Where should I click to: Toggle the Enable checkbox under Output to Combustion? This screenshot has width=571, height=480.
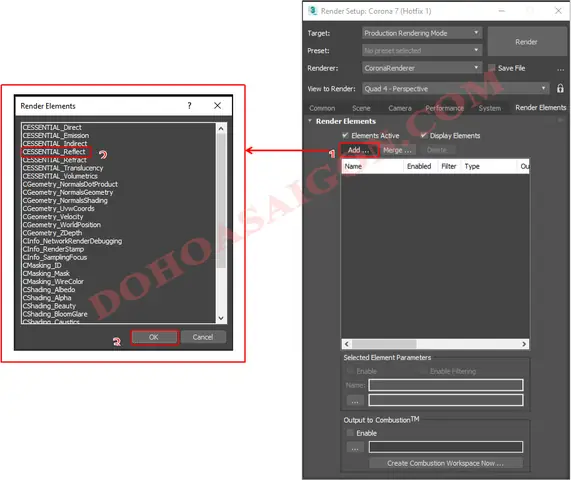point(350,433)
